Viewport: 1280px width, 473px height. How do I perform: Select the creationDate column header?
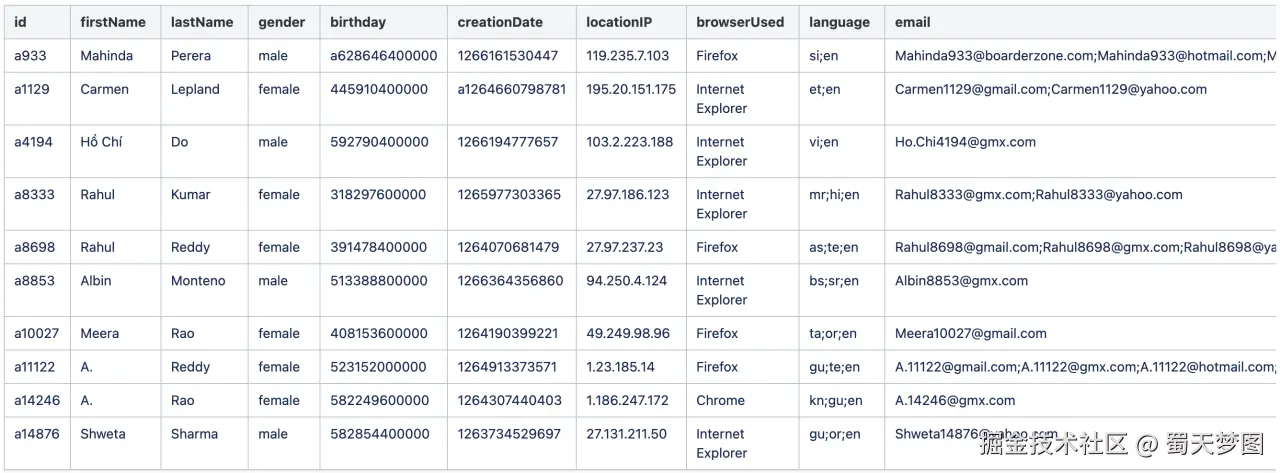tap(500, 22)
